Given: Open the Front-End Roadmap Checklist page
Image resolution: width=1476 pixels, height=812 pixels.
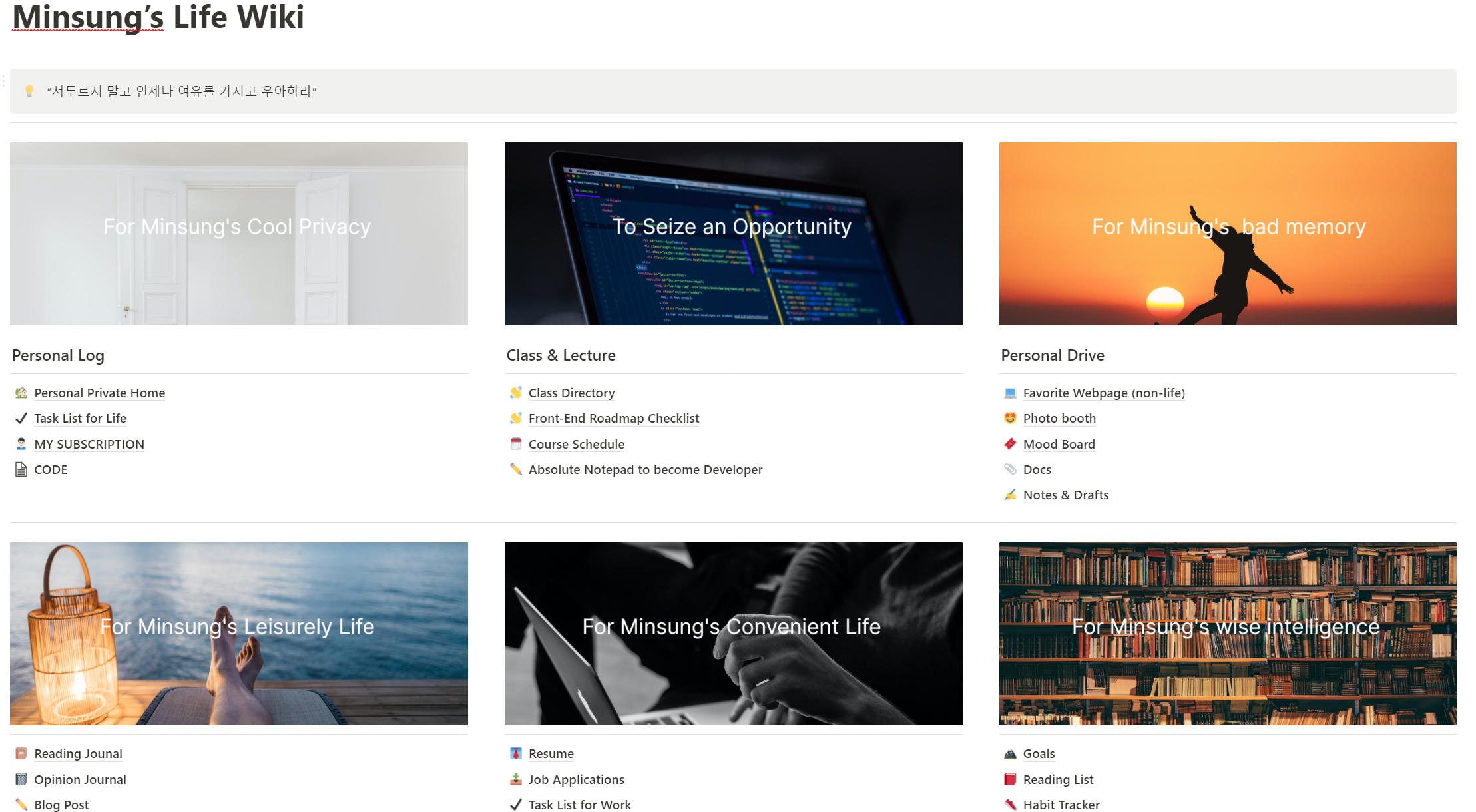Looking at the screenshot, I should (x=613, y=418).
